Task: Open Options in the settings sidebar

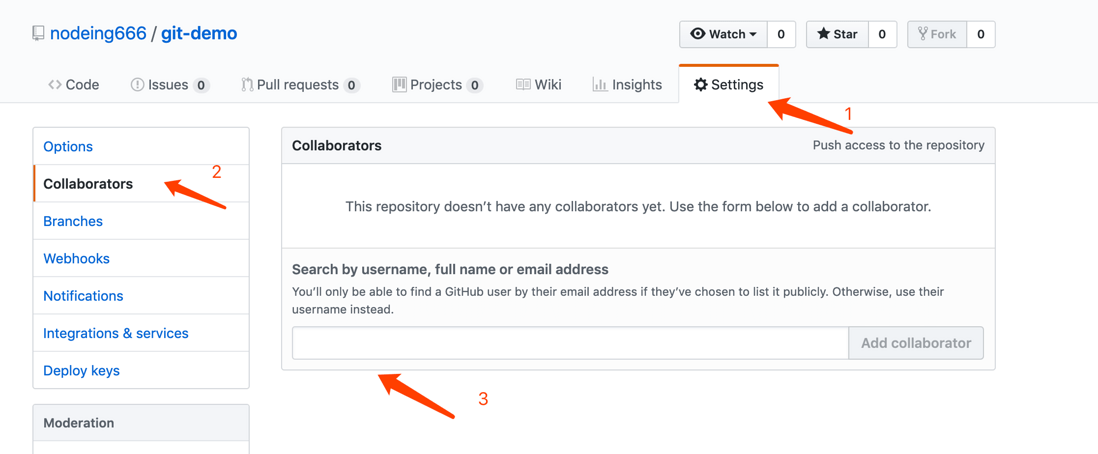Action: point(141,146)
